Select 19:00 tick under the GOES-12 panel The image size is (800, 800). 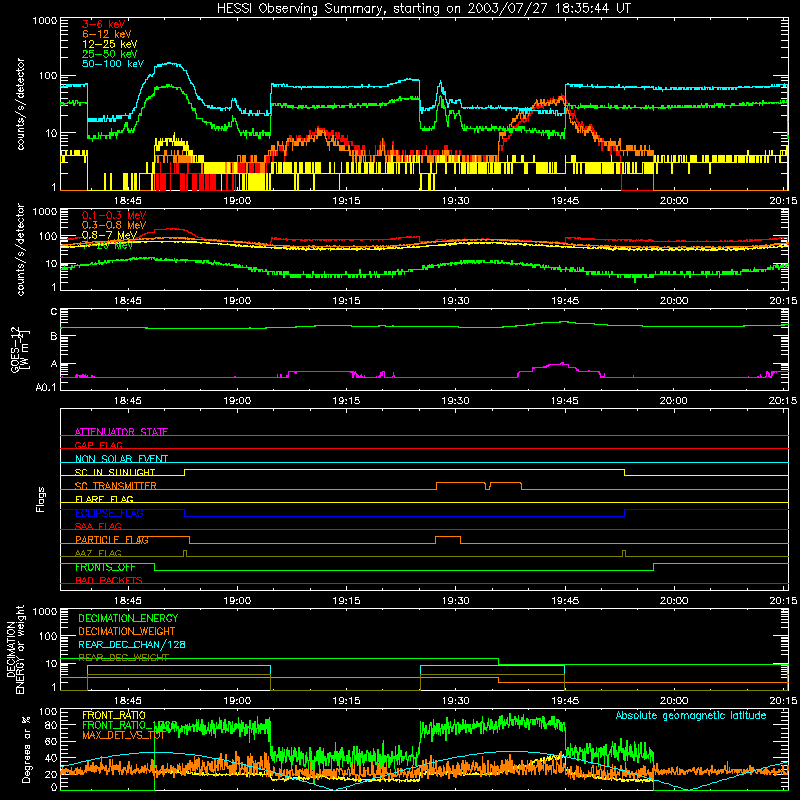(x=237, y=401)
